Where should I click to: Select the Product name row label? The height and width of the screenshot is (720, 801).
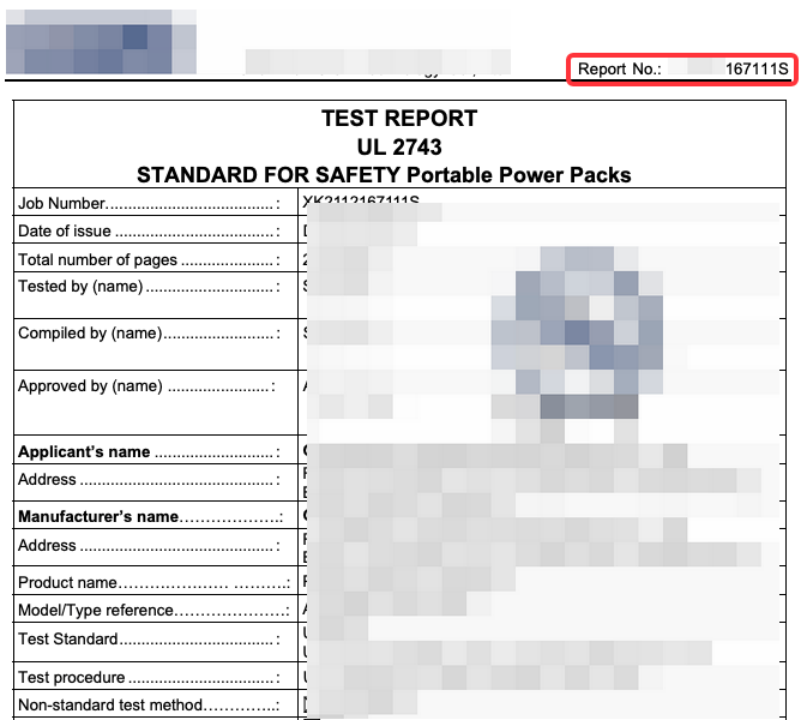pyautogui.click(x=67, y=582)
